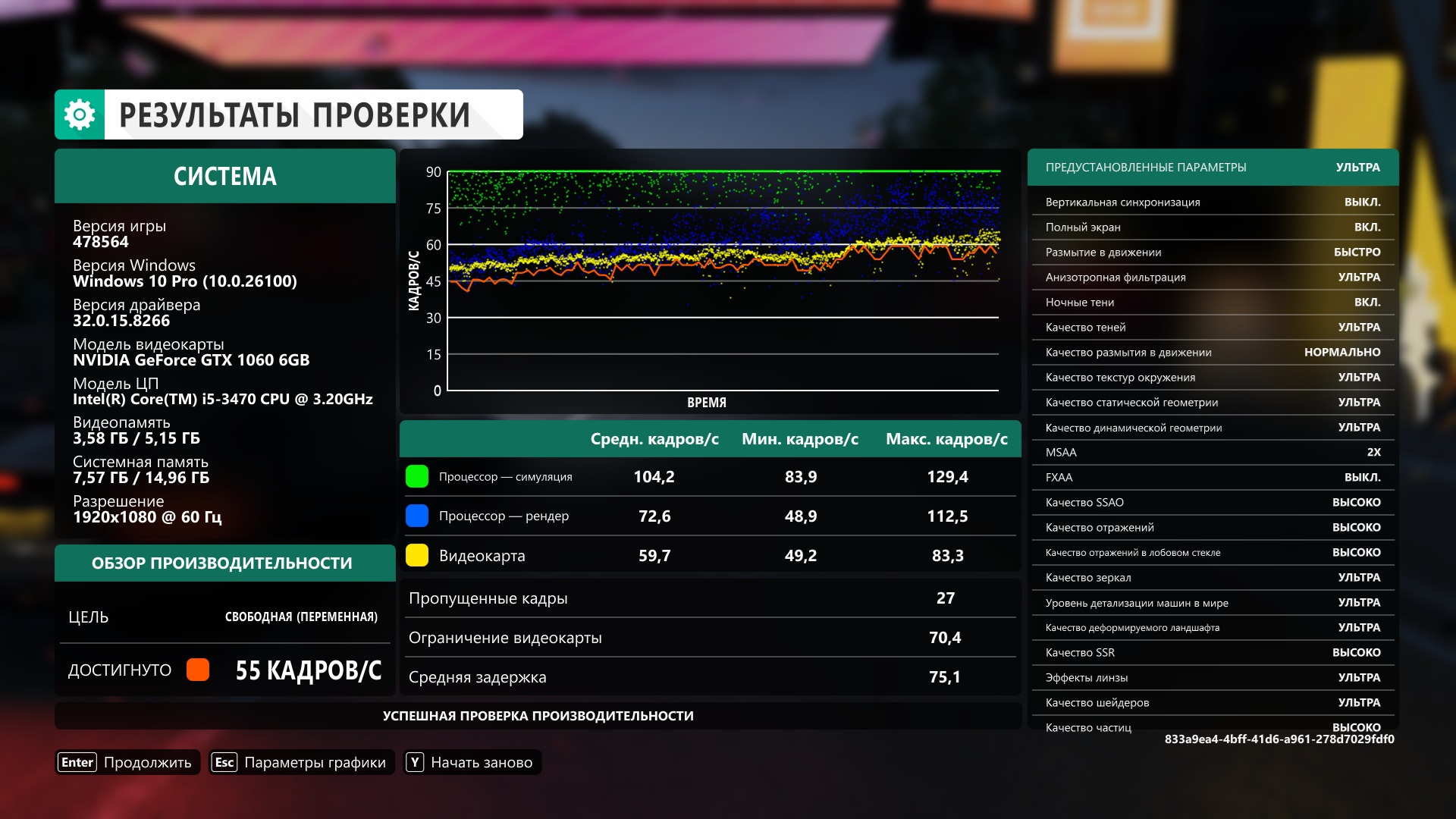Select Качество SSAO row
This screenshot has width=1456, height=819.
pyautogui.click(x=1213, y=502)
